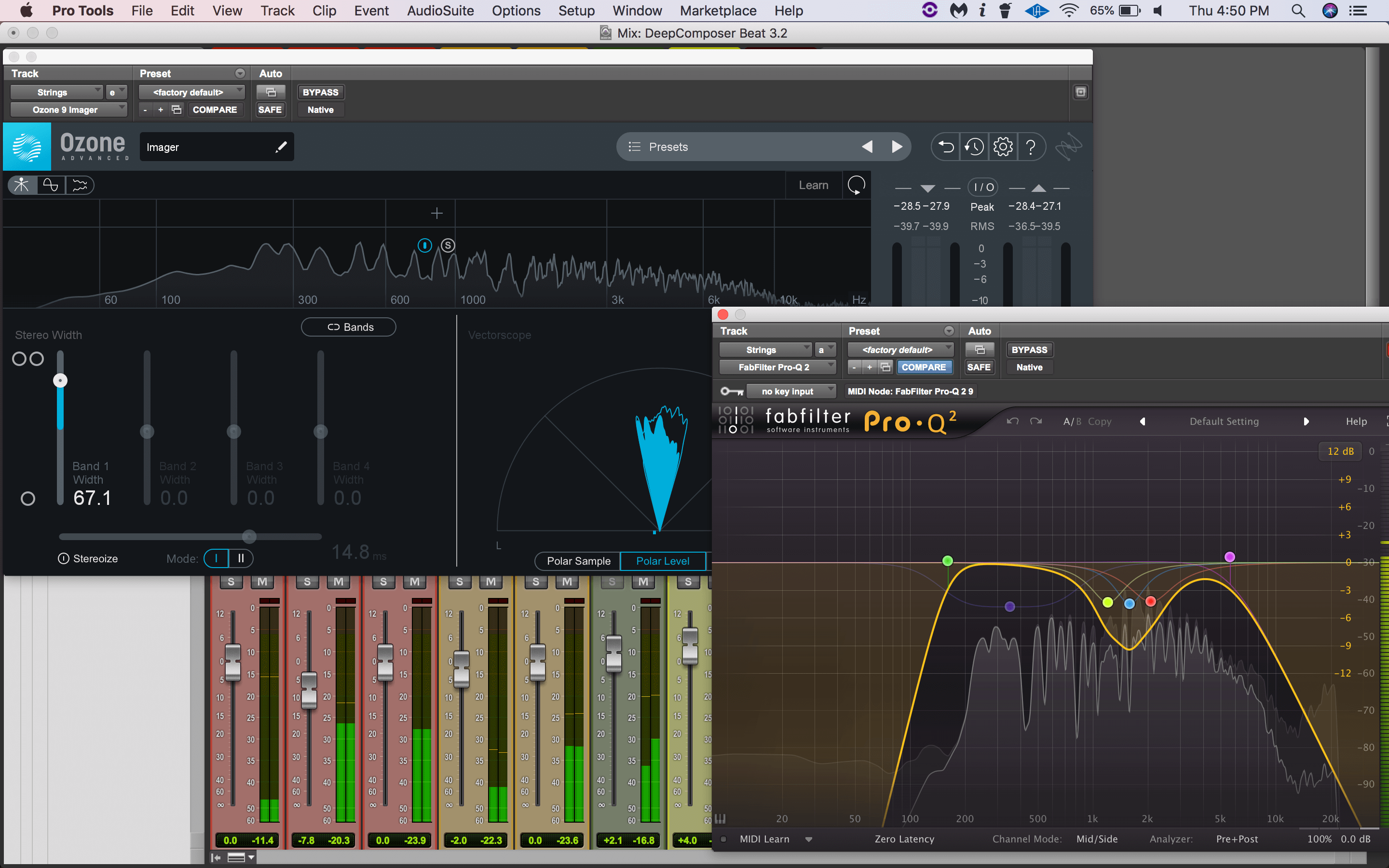Click Pro-Q 2 Help button
The width and height of the screenshot is (1389, 868).
click(1356, 421)
